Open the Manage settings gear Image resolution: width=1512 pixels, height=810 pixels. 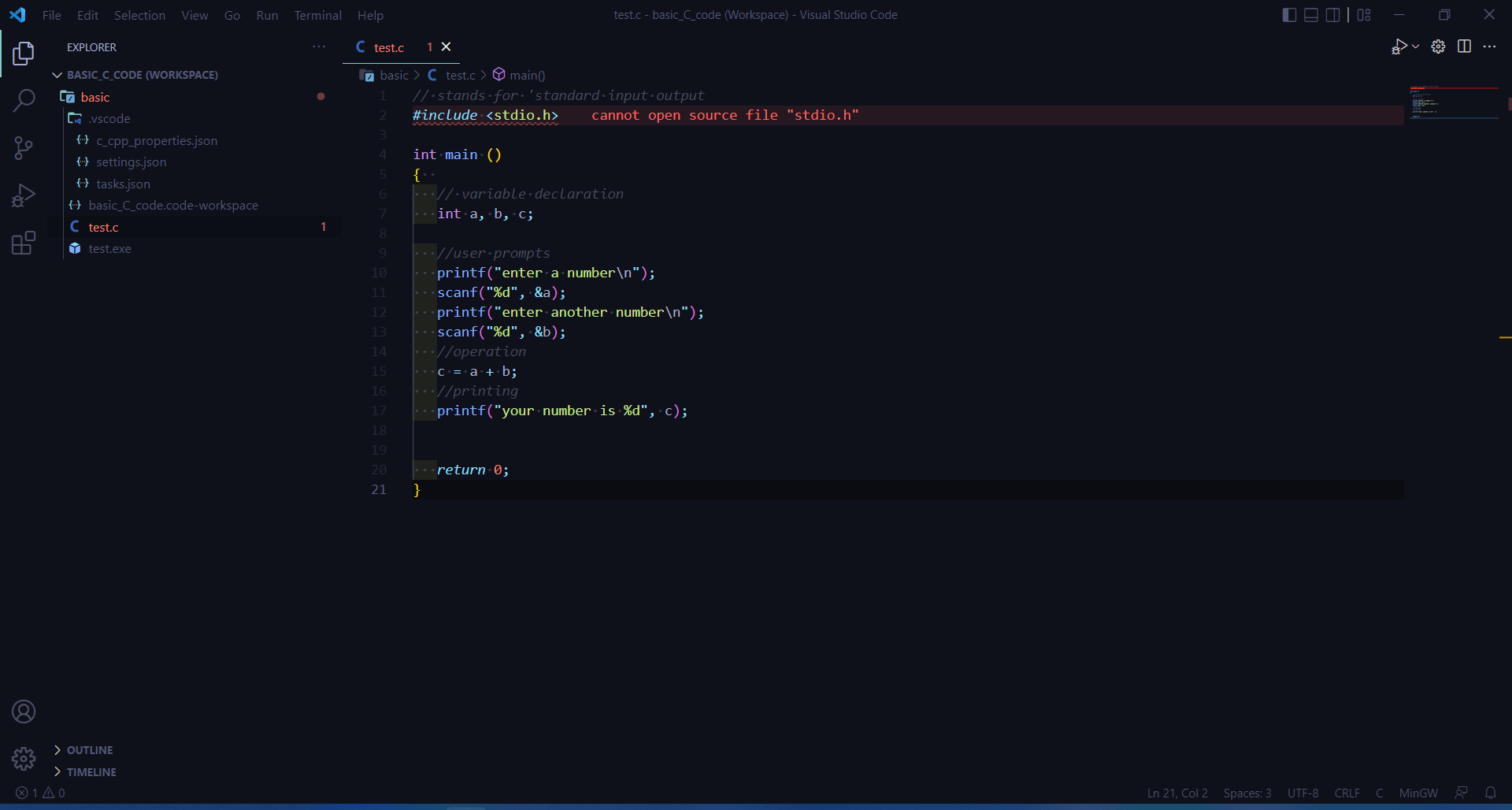(1438, 46)
